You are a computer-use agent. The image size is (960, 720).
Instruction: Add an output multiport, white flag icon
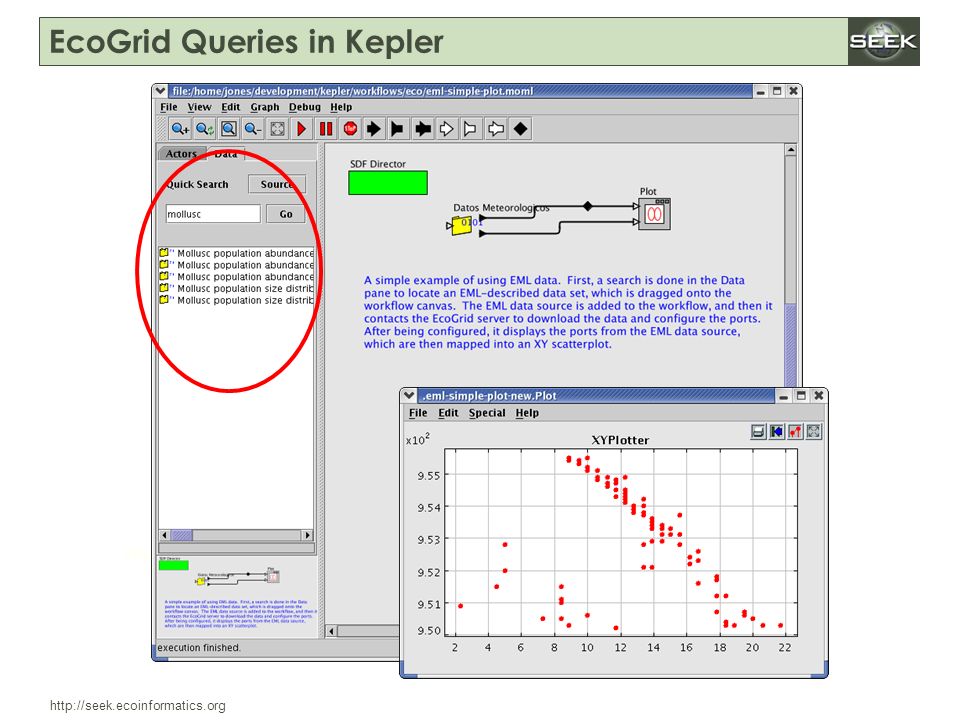click(471, 129)
